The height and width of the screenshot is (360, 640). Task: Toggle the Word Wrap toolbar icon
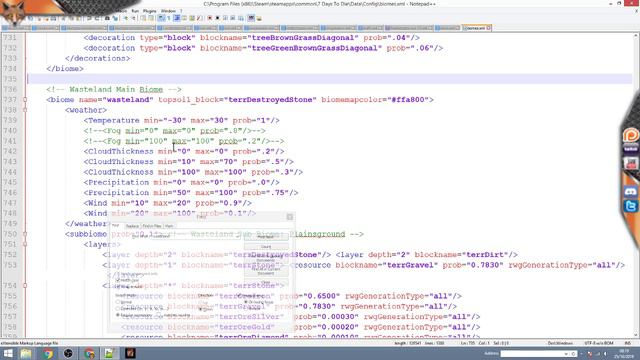pyautogui.click(x=161, y=18)
